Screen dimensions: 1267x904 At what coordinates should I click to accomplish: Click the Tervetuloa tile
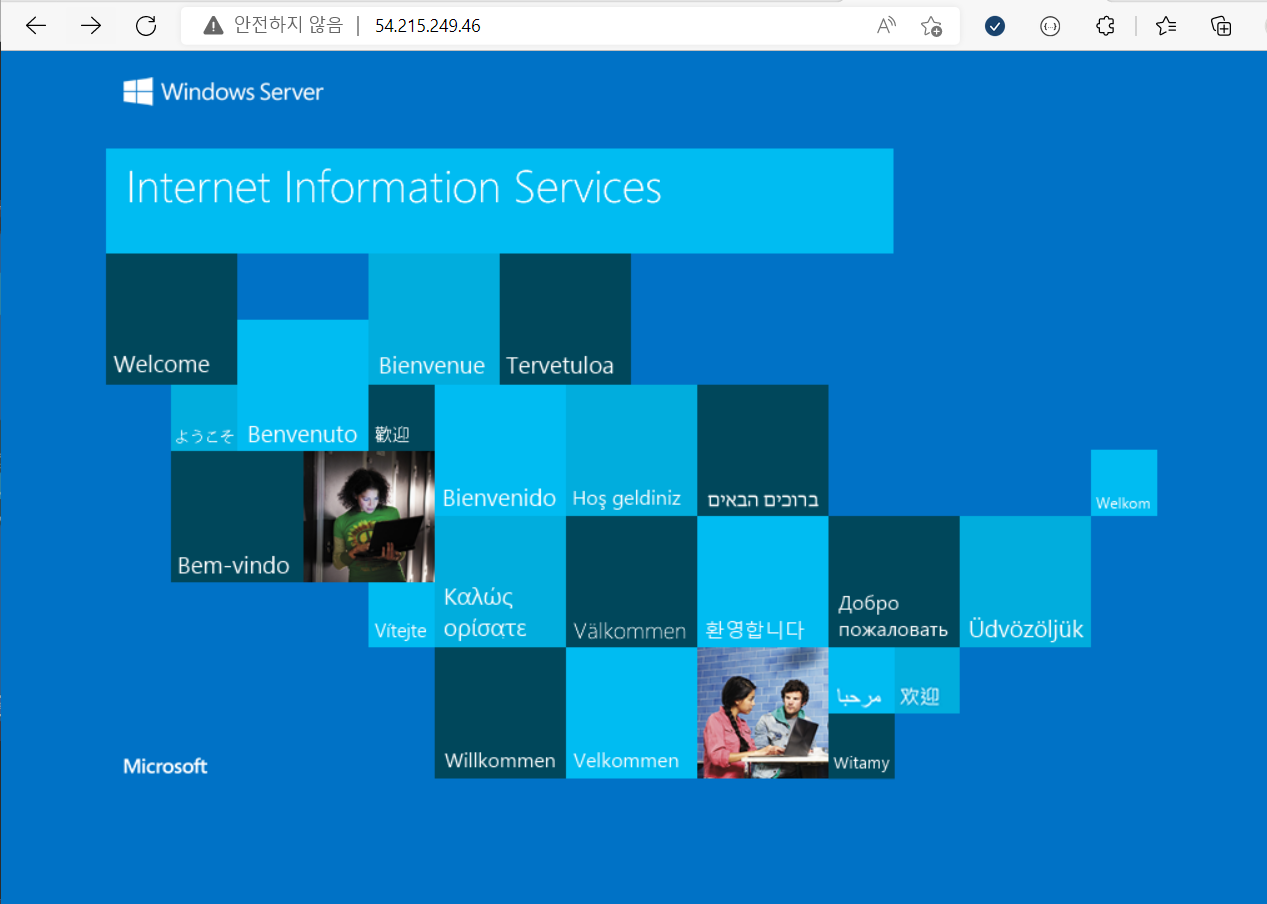[x=565, y=319]
